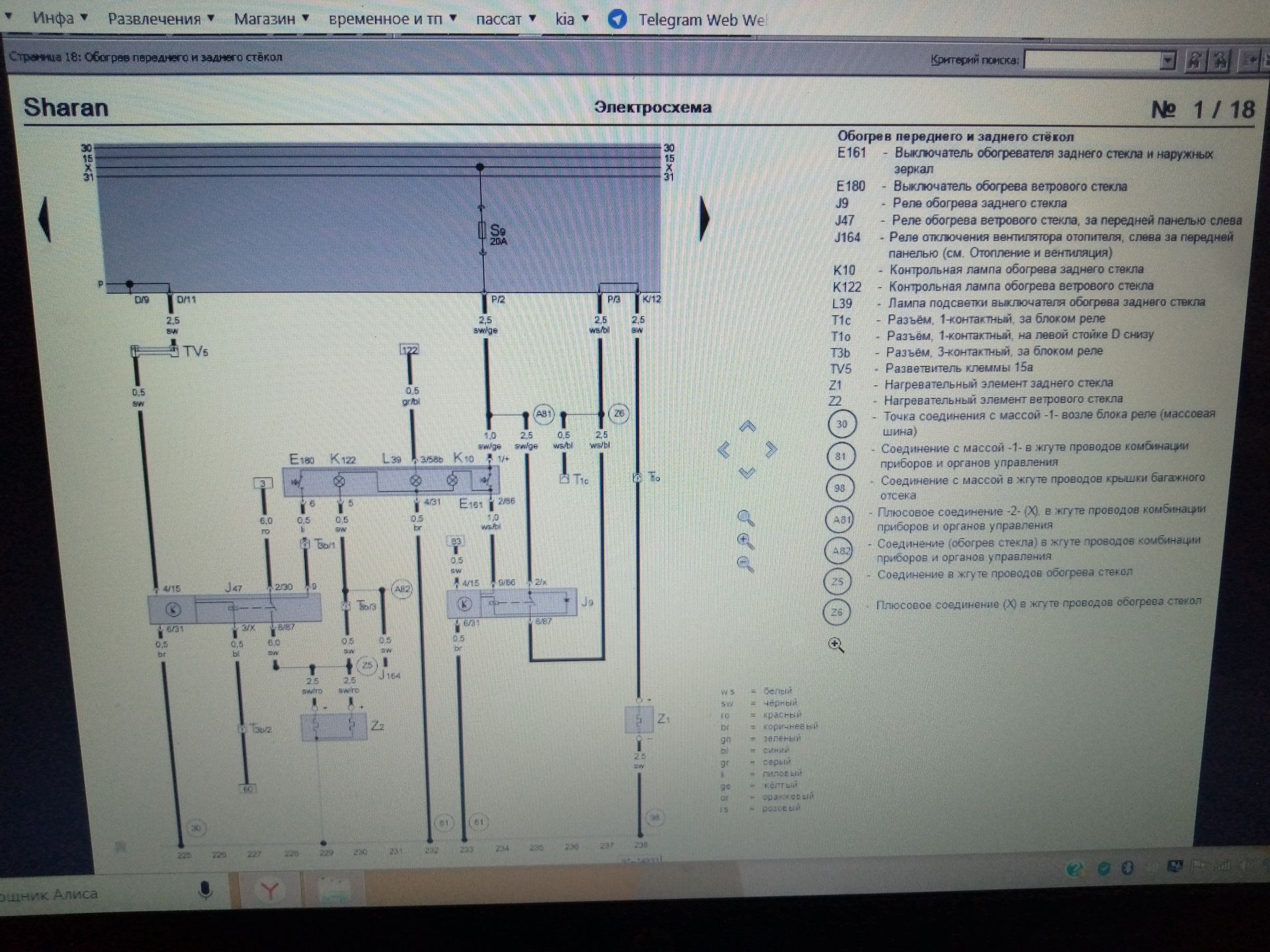Screen dimensions: 1270x952
Task: Click the legend circle labeled A82
Action: (x=839, y=551)
